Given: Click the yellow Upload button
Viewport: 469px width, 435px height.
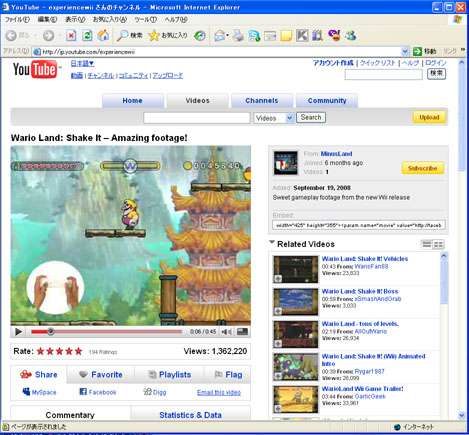Looking at the screenshot, I should click(429, 117).
